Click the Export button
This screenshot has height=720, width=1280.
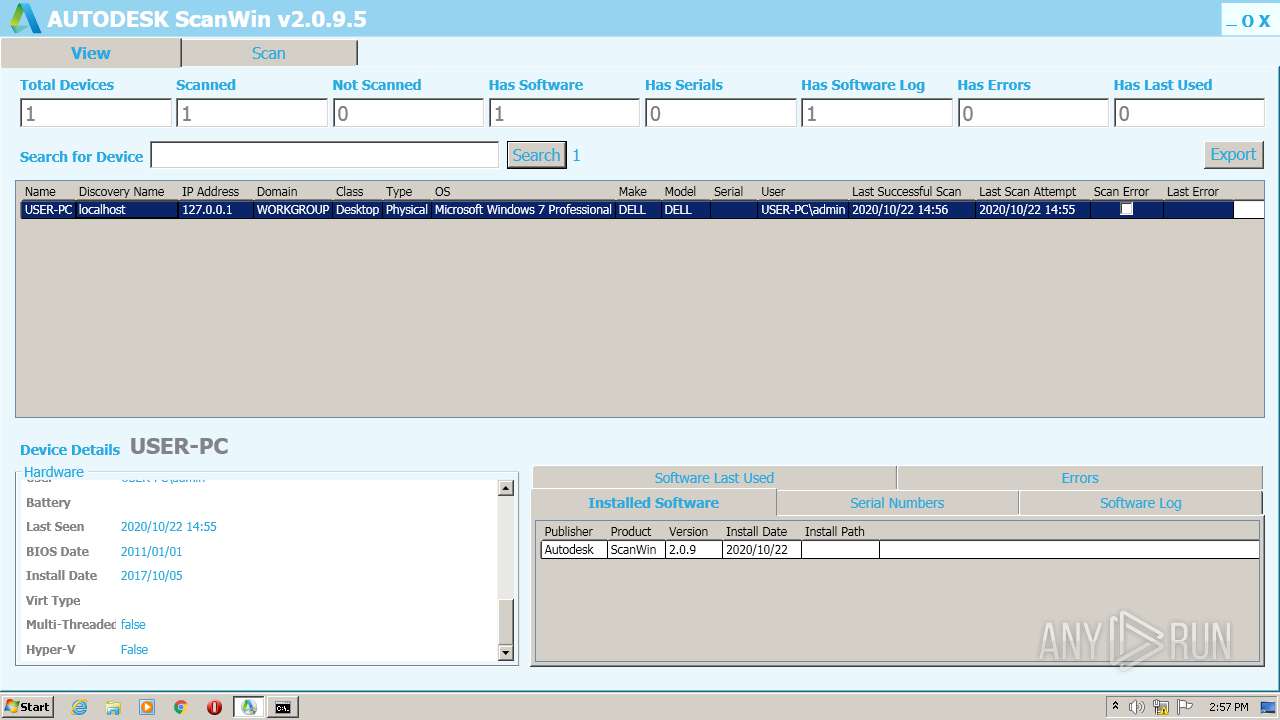[x=1233, y=154]
